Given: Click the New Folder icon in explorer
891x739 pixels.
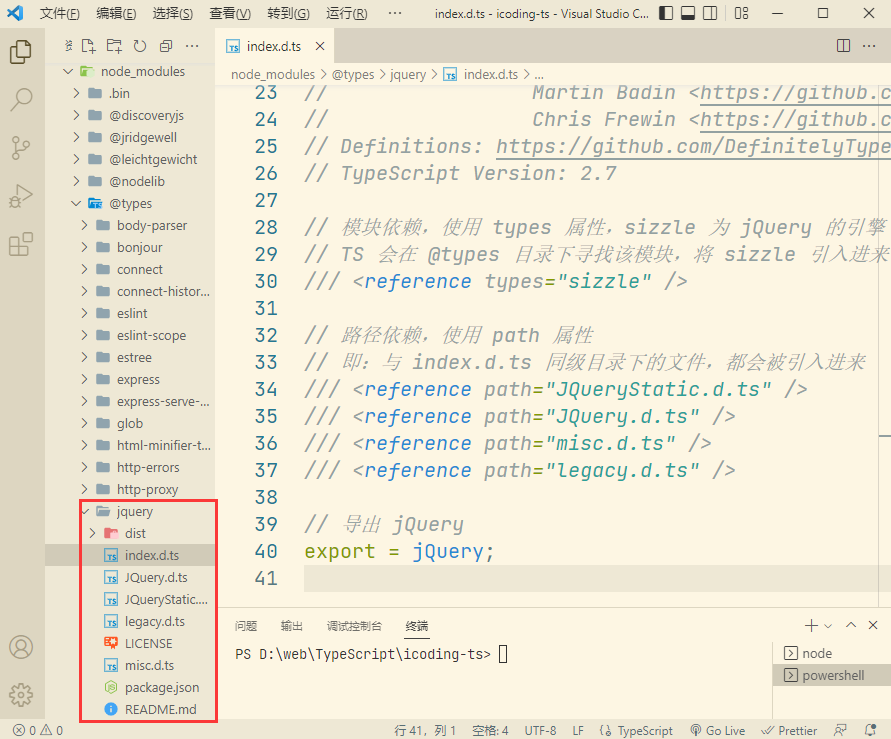Looking at the screenshot, I should pyautogui.click(x=114, y=46).
